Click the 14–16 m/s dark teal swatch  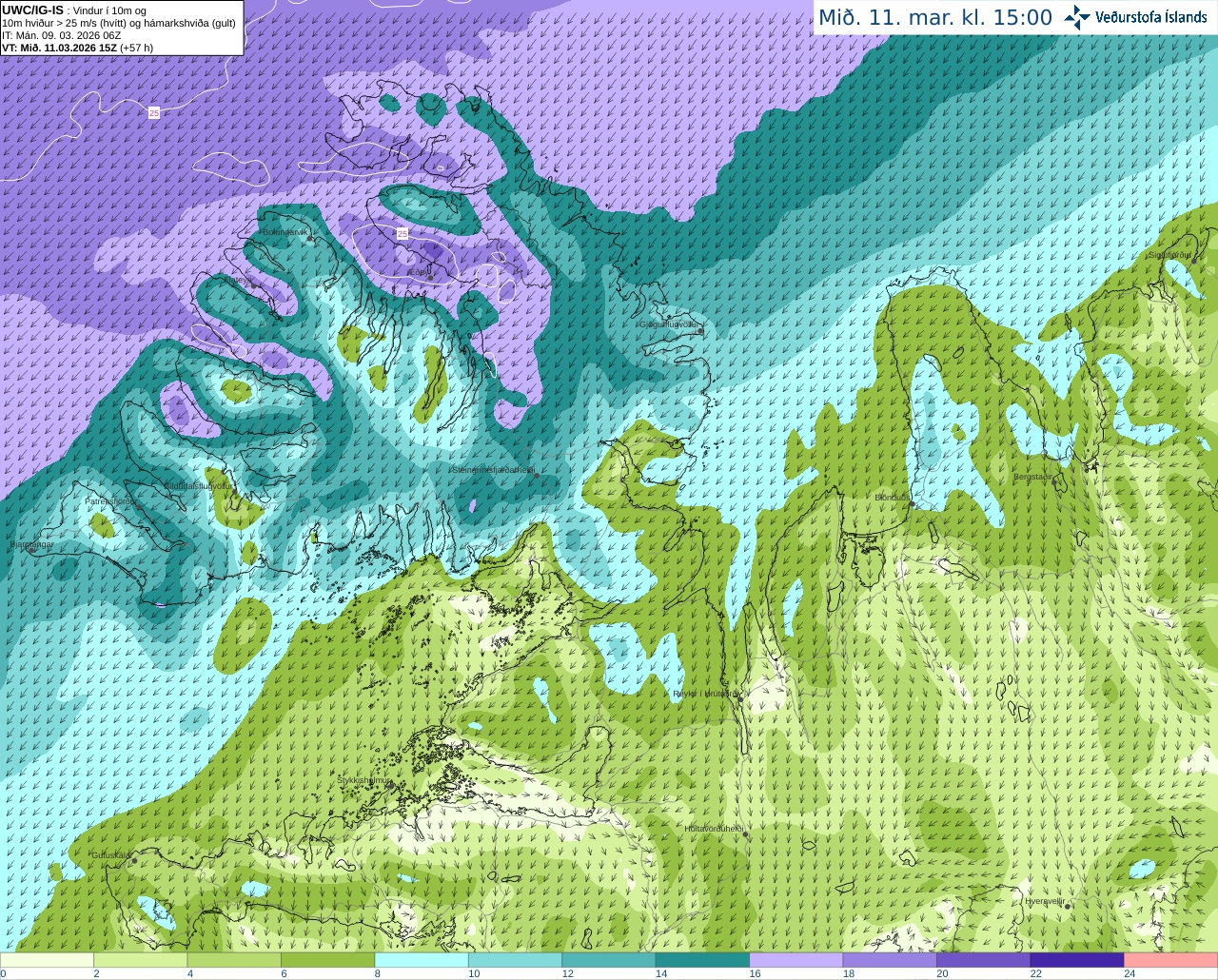(x=702, y=960)
